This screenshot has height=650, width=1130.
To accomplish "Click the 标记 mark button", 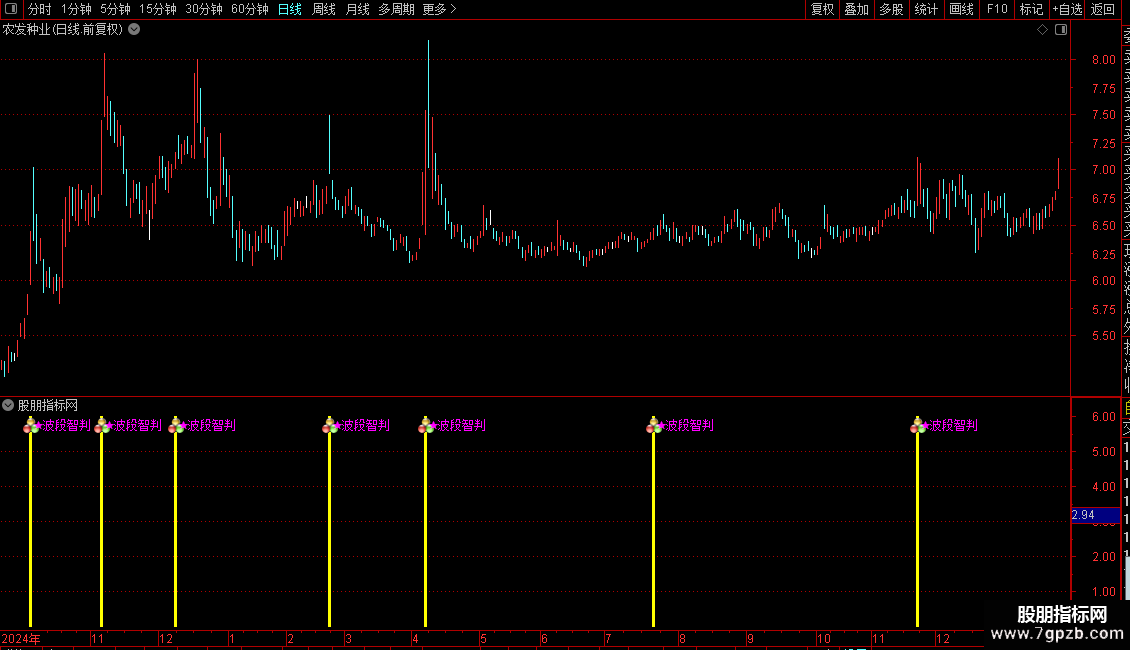I will coord(1031,9).
